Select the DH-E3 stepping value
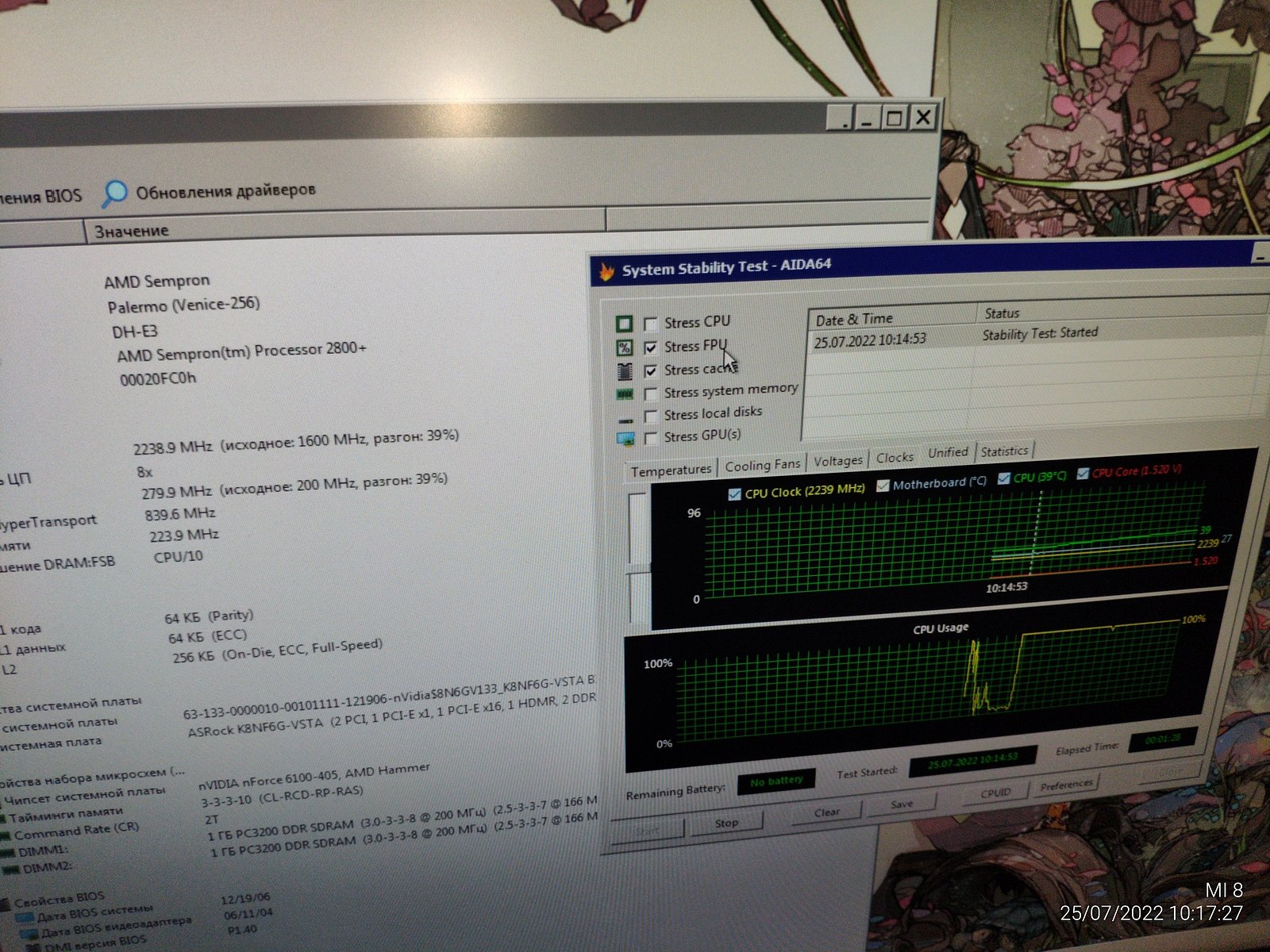This screenshot has height=952, width=1270. [x=135, y=332]
